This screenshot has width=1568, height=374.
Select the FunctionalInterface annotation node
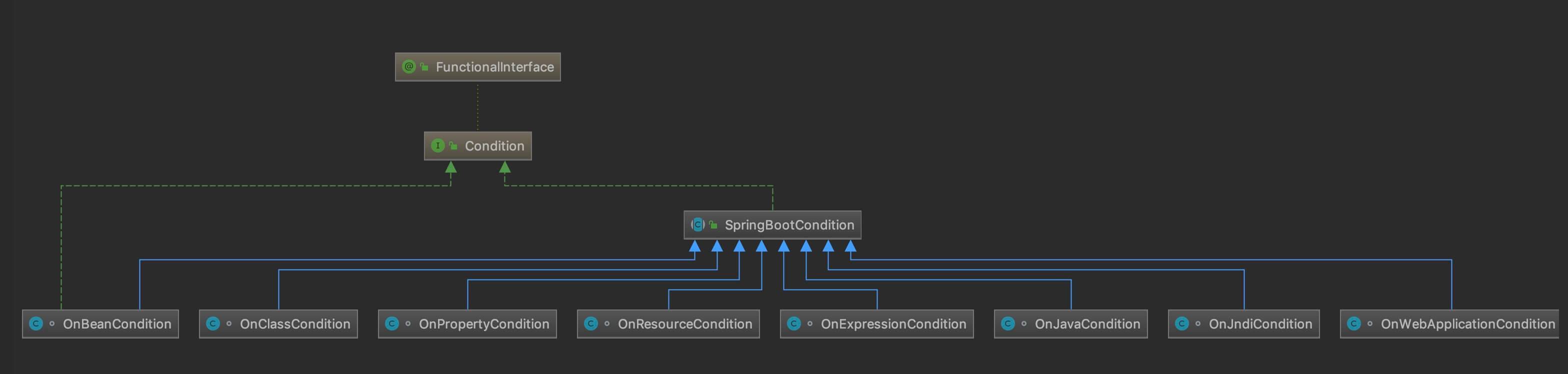478,67
